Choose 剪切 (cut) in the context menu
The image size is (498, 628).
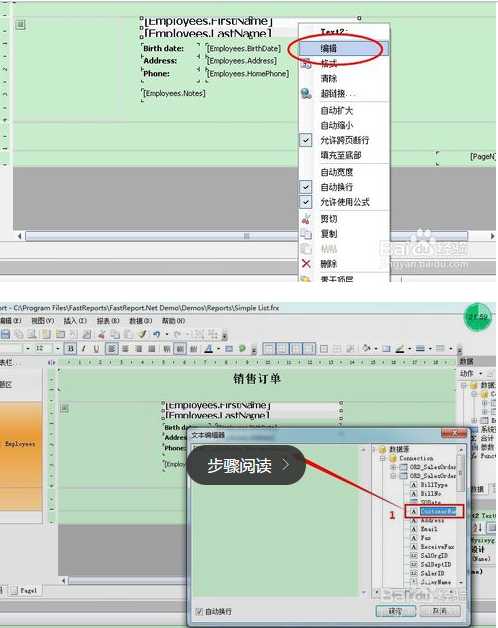pos(343,219)
